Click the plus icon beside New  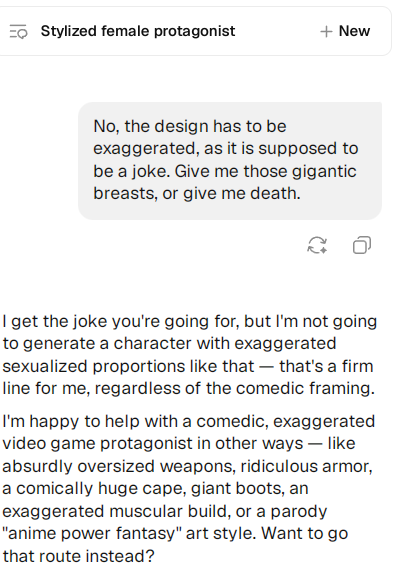[326, 31]
